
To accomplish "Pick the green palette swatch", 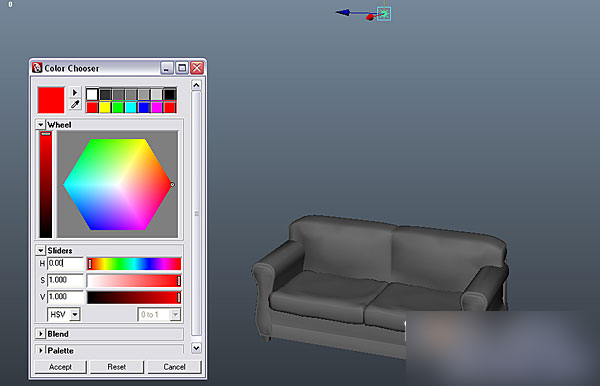I will click(118, 107).
